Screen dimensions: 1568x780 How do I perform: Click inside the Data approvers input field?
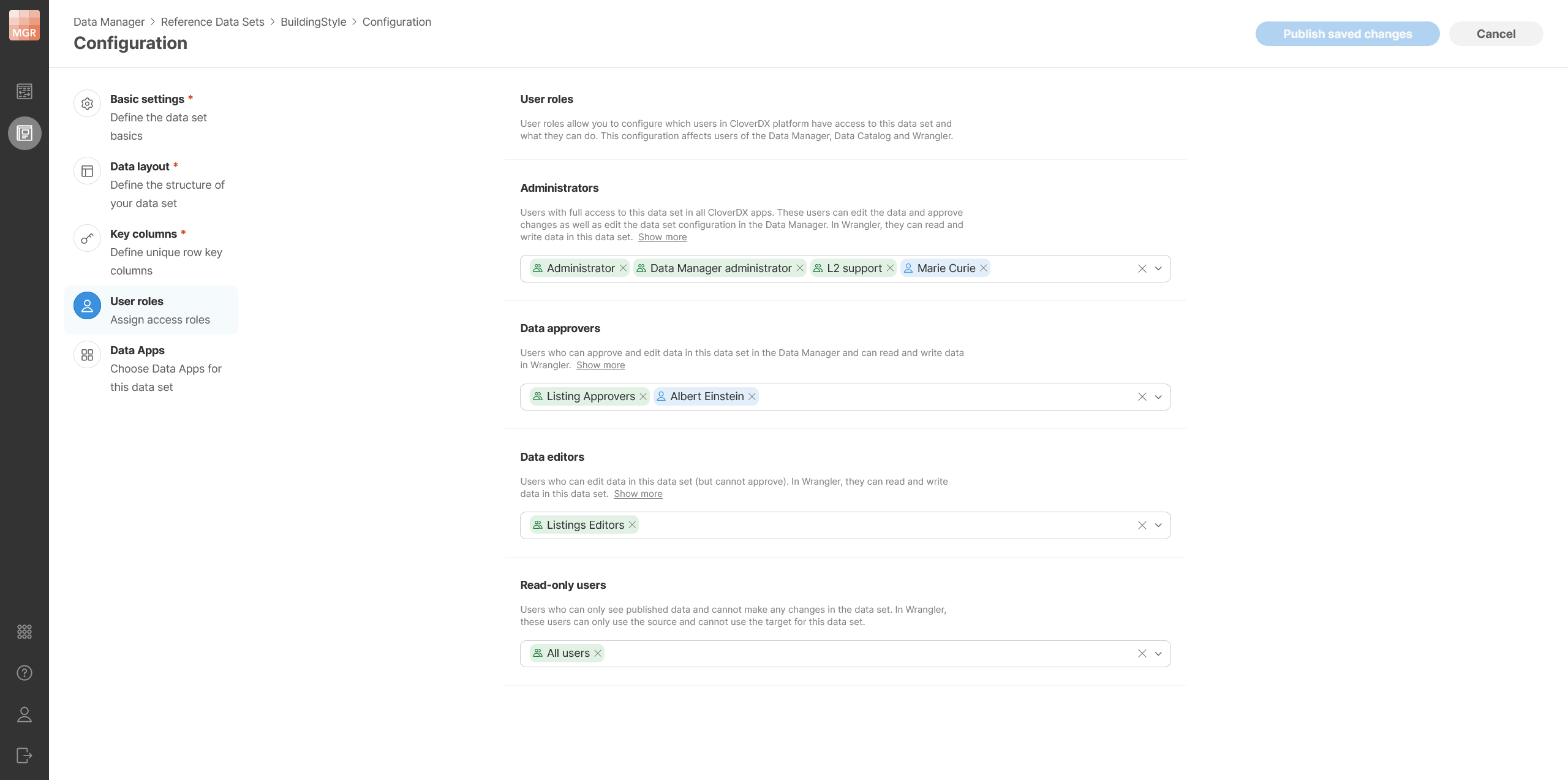coord(845,397)
